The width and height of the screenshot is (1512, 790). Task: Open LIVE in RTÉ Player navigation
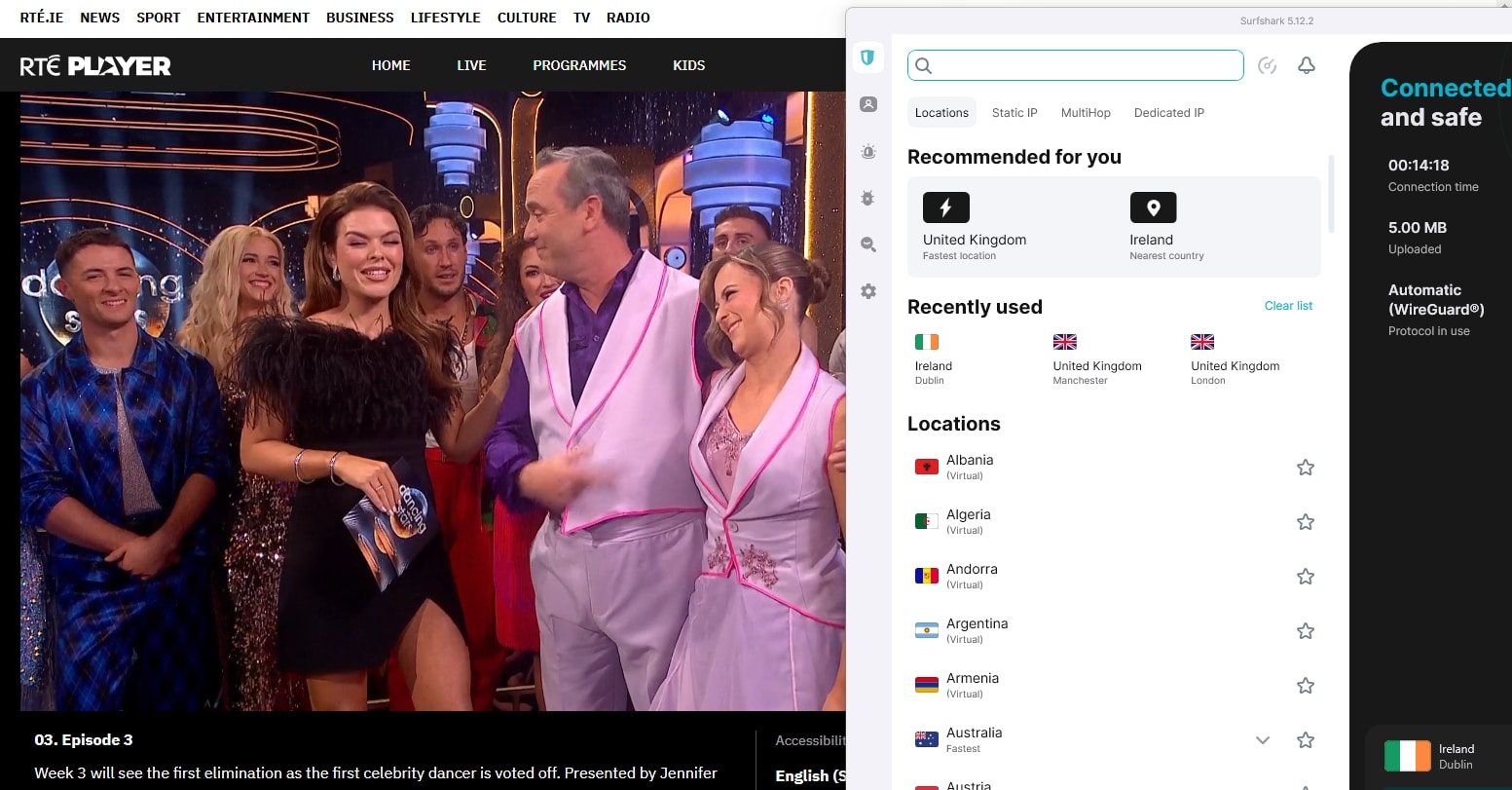tap(471, 65)
